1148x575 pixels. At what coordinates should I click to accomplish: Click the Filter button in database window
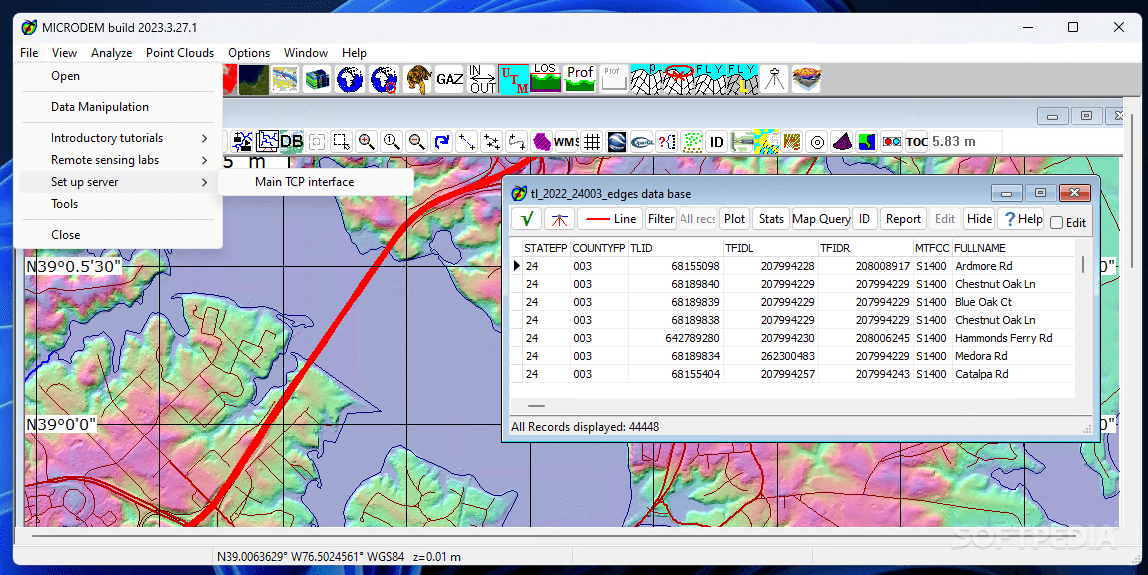660,218
